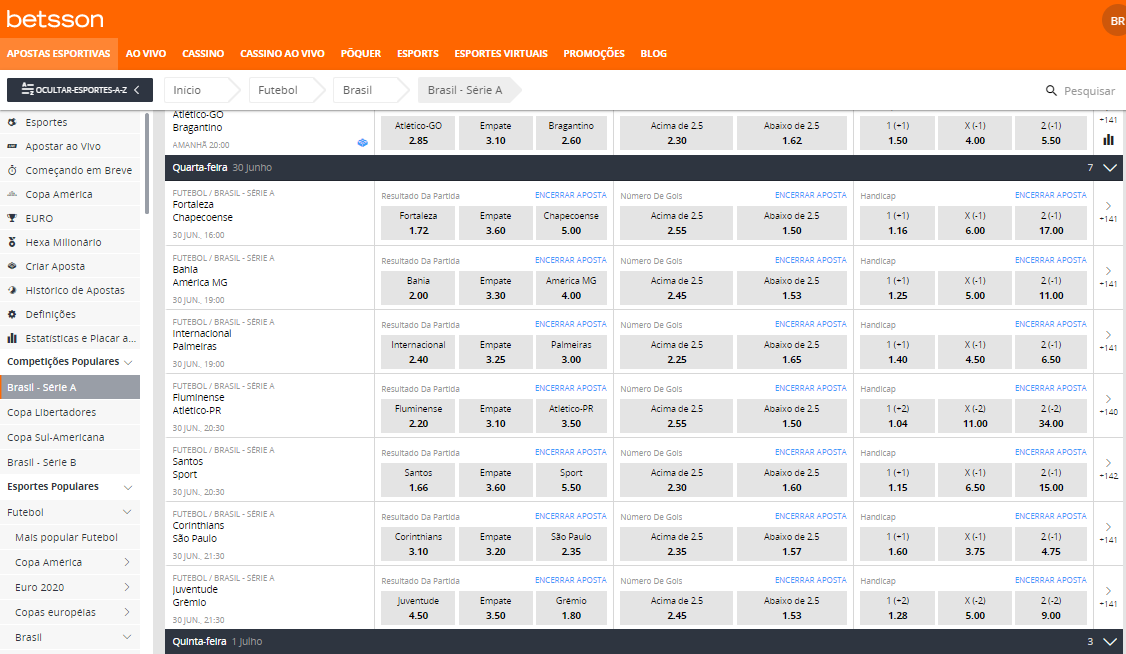The height and width of the screenshot is (654, 1126).
Task: Click Encerrar Aposta for Fortaleza Resultado Da Partida
Action: point(571,195)
